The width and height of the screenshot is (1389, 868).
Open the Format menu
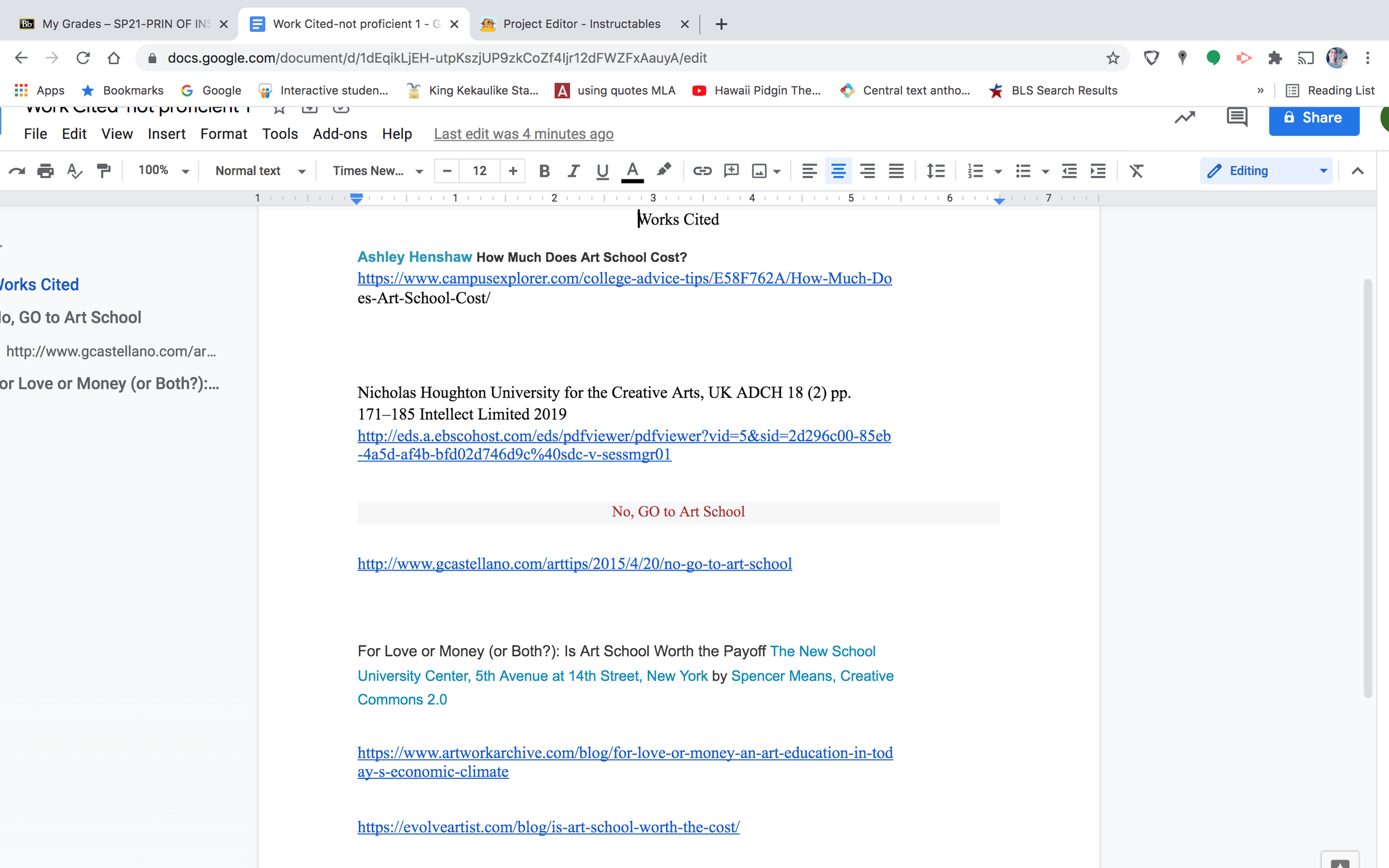click(x=224, y=134)
